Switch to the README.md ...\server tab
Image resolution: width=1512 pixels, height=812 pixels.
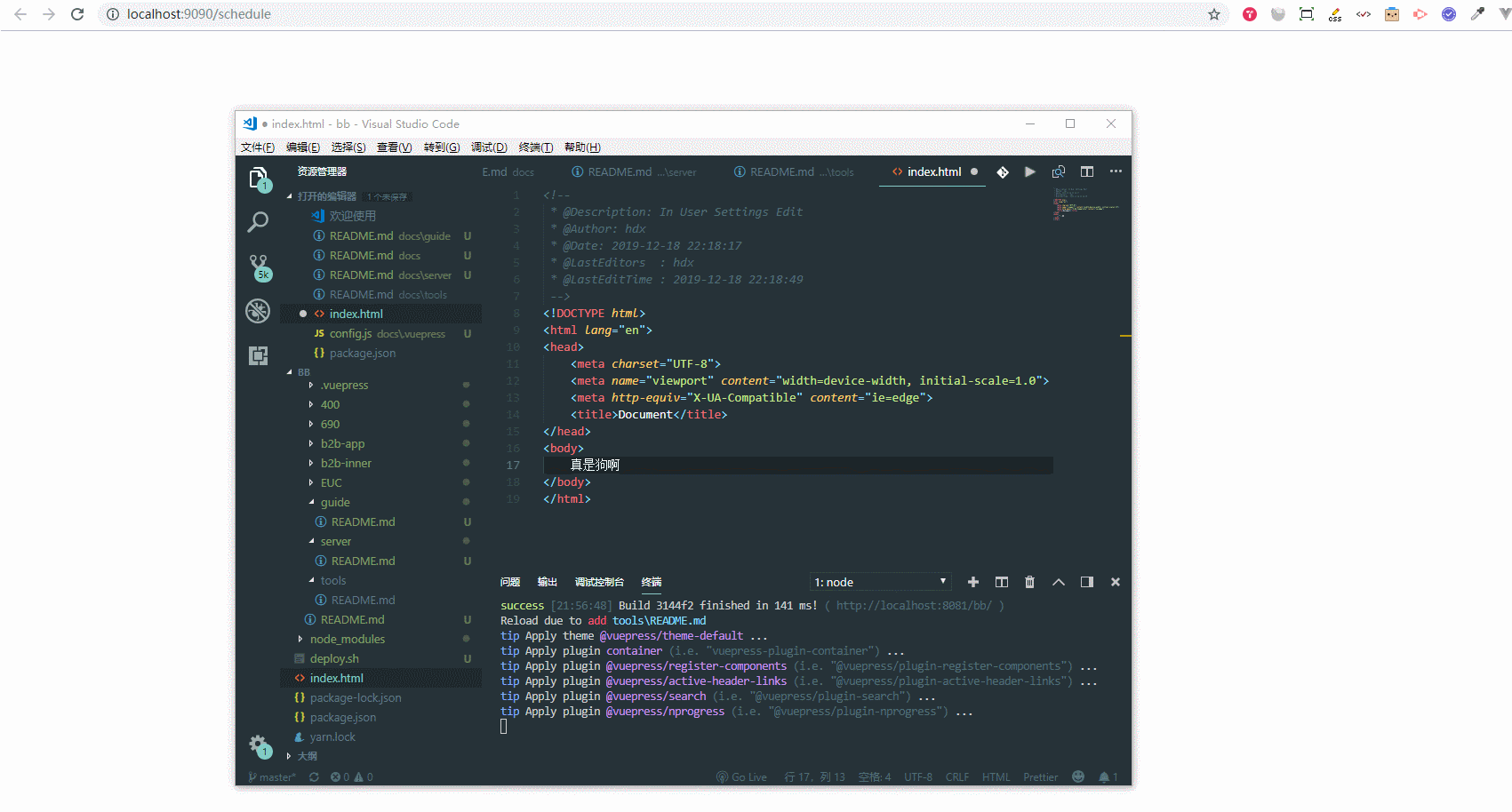coord(634,172)
